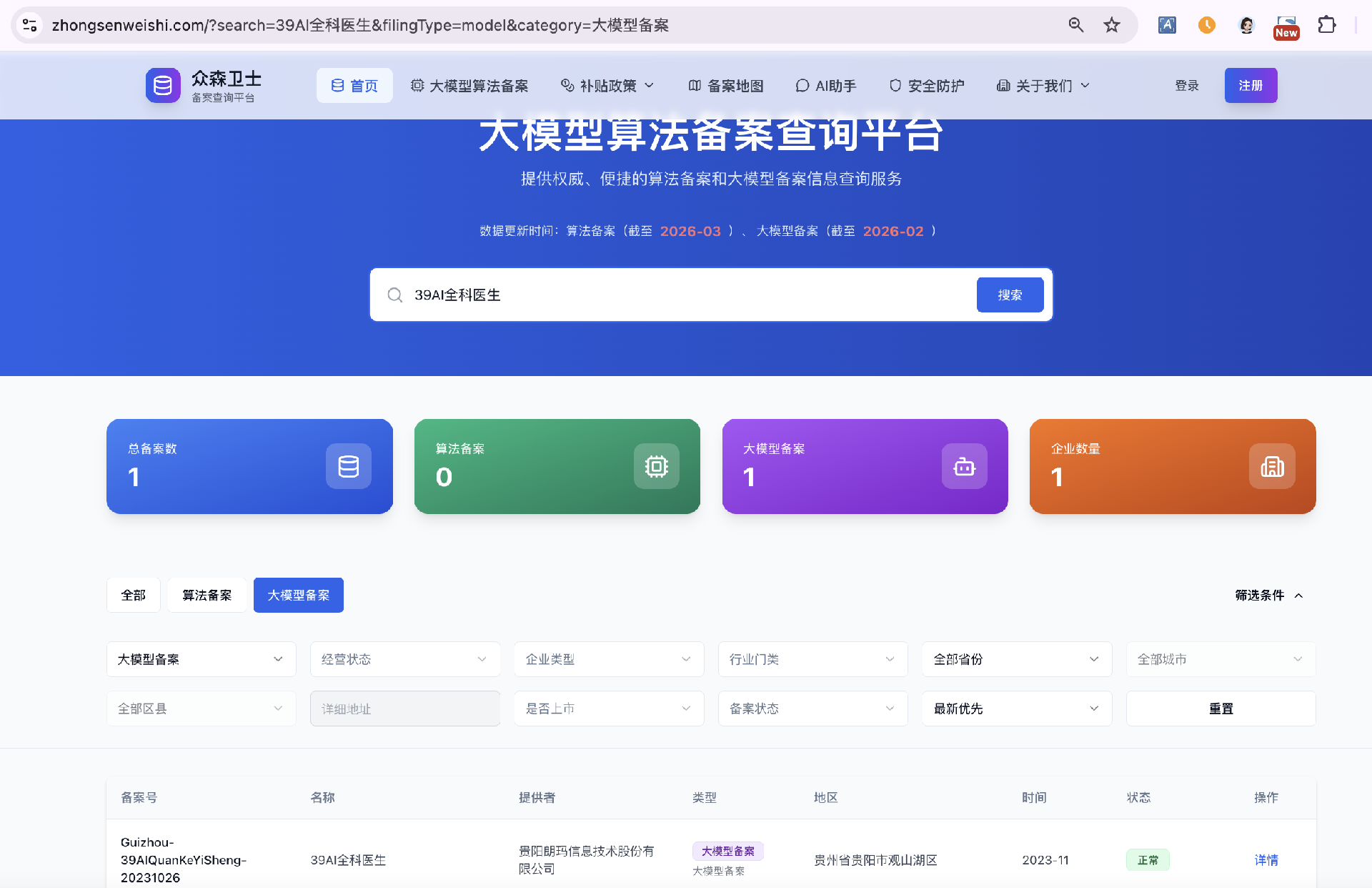
Task: Click filing number Guizhou-39AIQuanKeYiSheng-20231026
Action: pos(184,860)
